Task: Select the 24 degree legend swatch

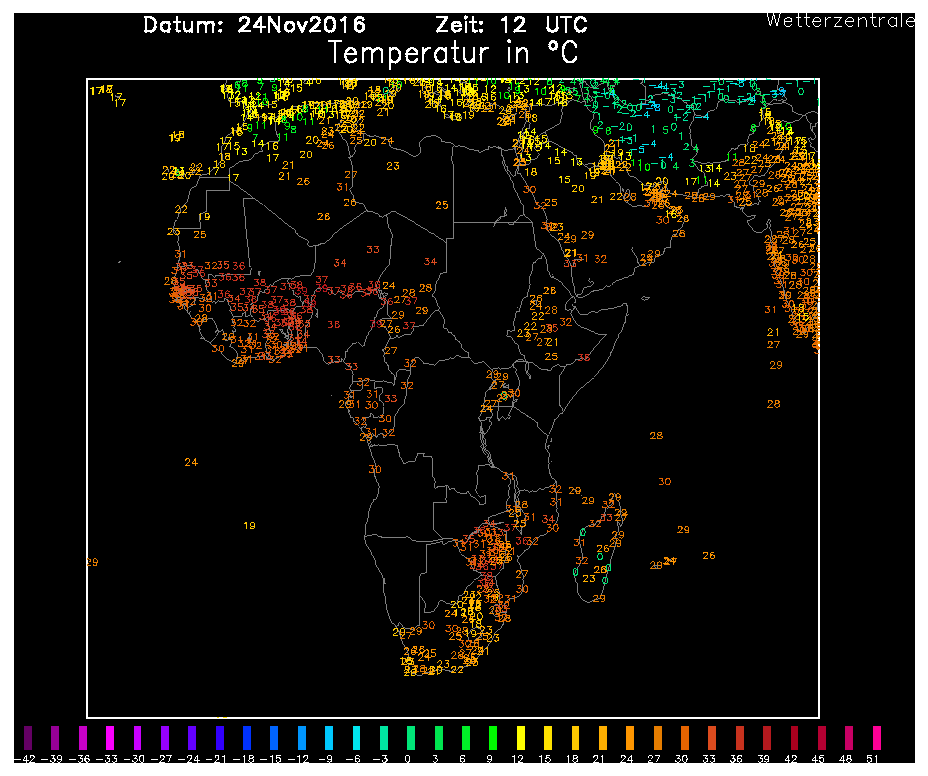Action: tap(630, 738)
